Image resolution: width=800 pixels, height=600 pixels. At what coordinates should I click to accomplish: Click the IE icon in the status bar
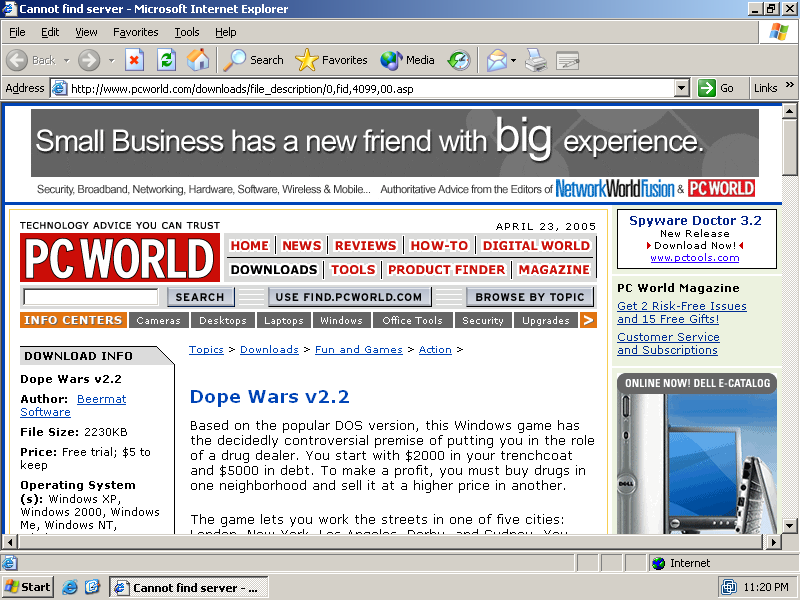coord(9,563)
